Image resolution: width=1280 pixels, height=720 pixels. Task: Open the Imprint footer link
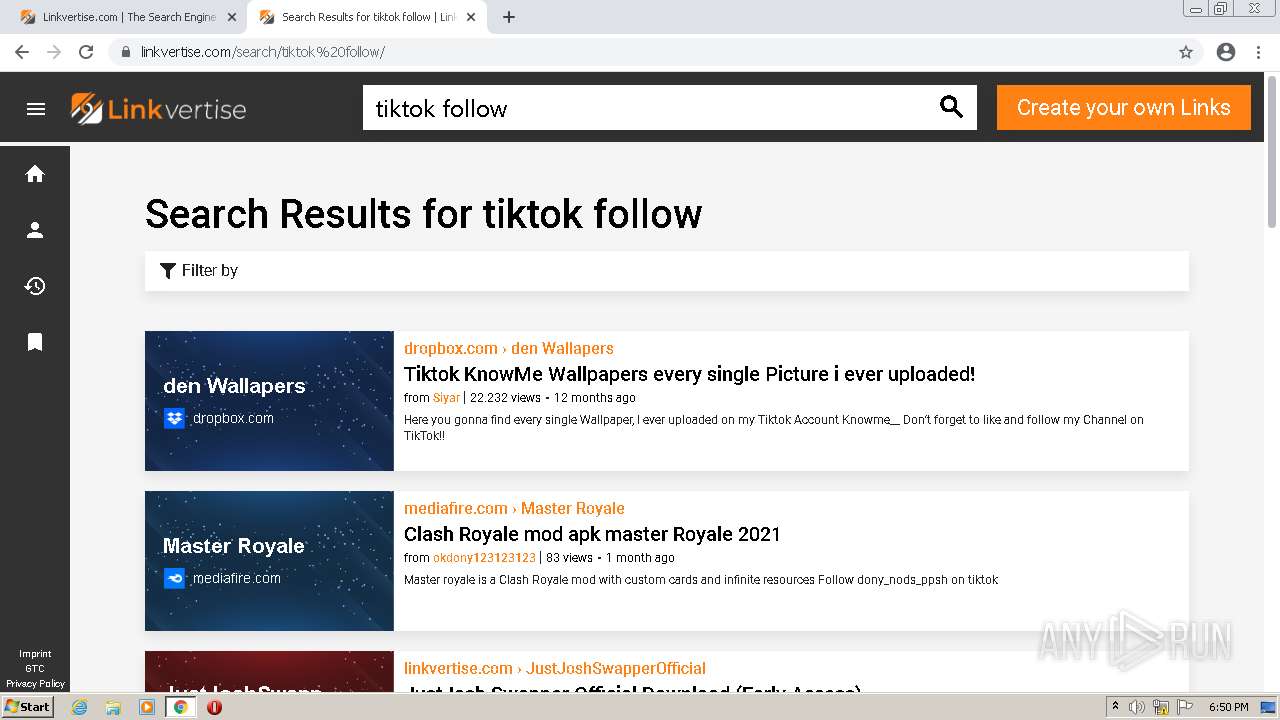pos(35,654)
